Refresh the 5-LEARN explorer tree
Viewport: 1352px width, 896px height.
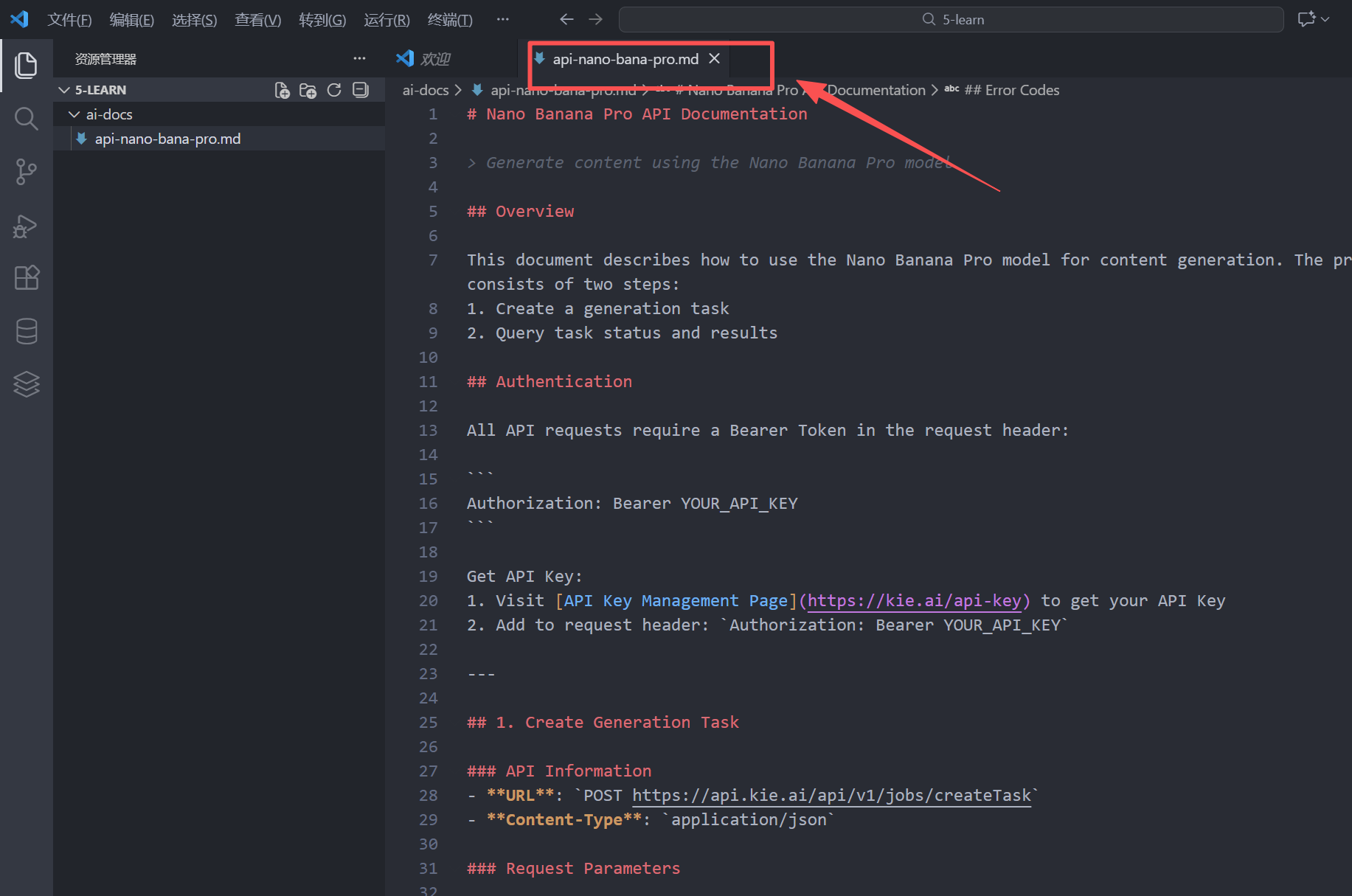[x=334, y=90]
